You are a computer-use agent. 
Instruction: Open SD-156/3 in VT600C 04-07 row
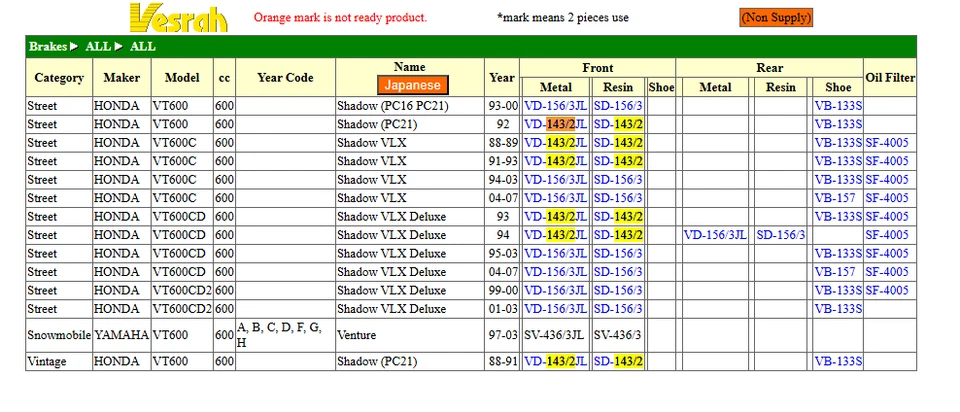click(618, 198)
